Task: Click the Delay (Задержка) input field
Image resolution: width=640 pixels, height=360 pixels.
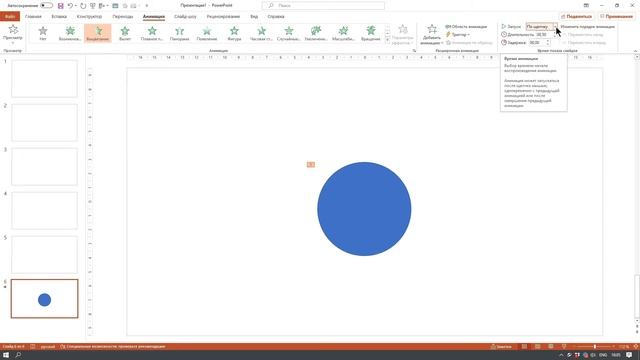Action: click(537, 42)
